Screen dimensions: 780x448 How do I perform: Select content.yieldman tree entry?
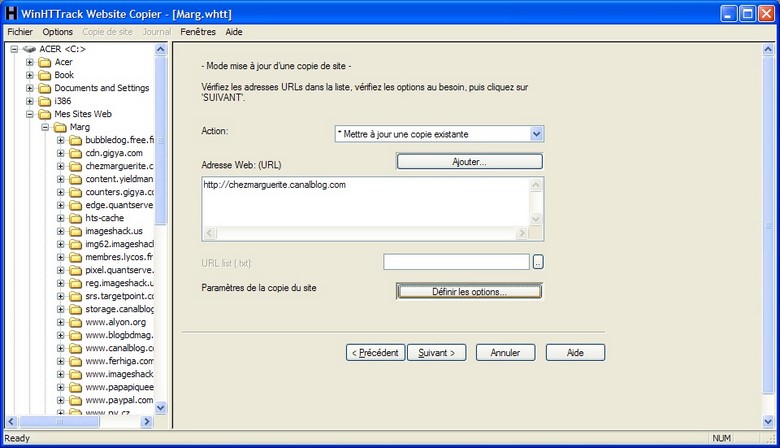[119, 179]
